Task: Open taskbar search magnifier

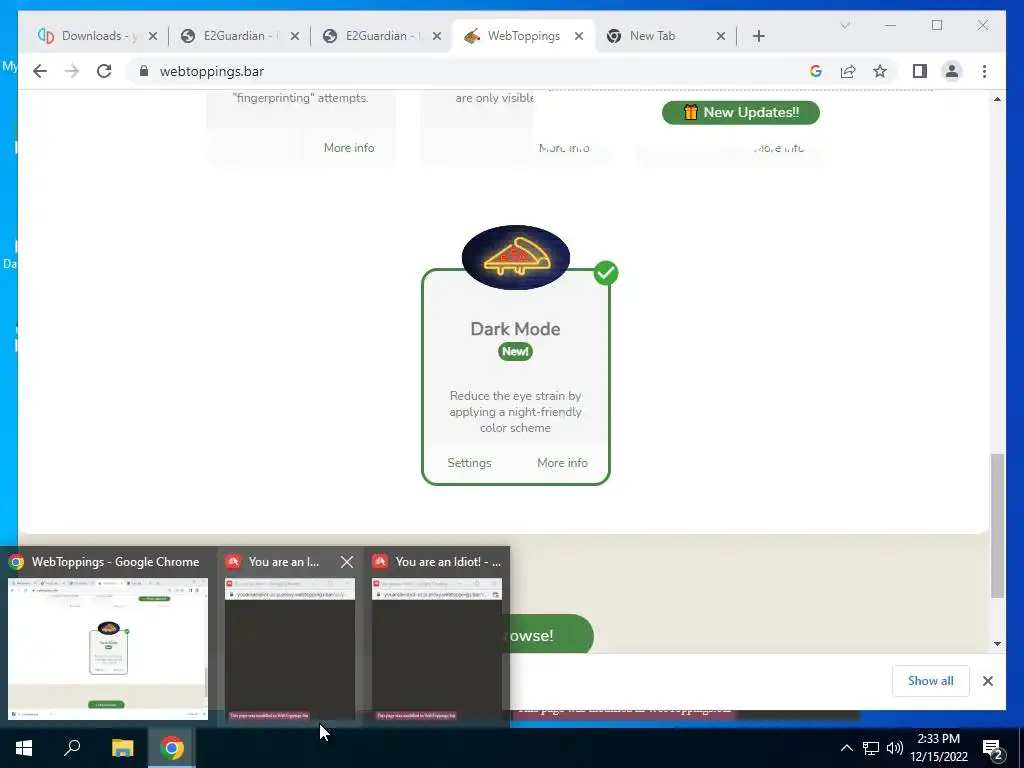Action: [72, 748]
